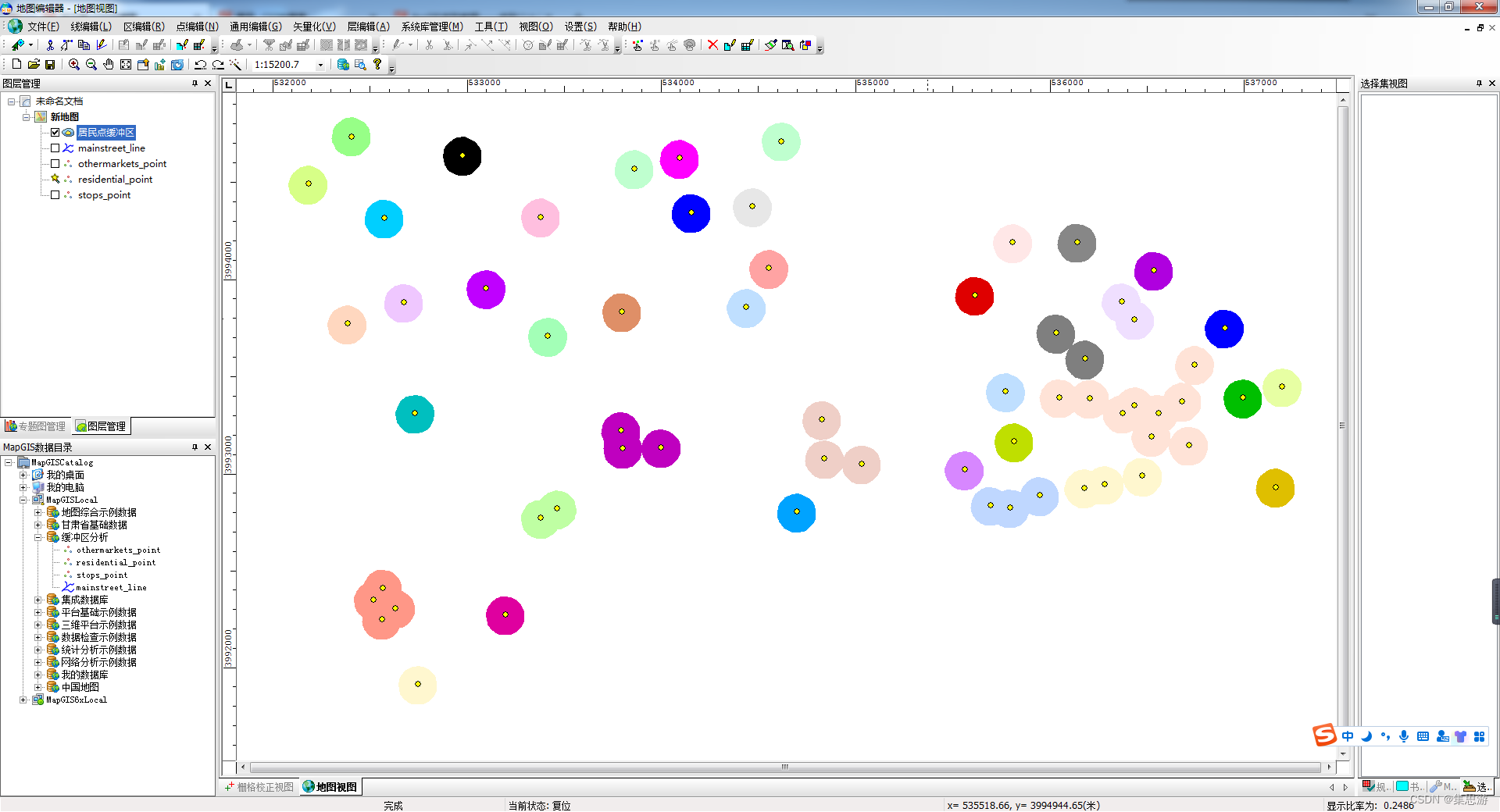Activate the pan hand tool
Image resolution: width=1500 pixels, height=812 pixels.
pos(109,65)
